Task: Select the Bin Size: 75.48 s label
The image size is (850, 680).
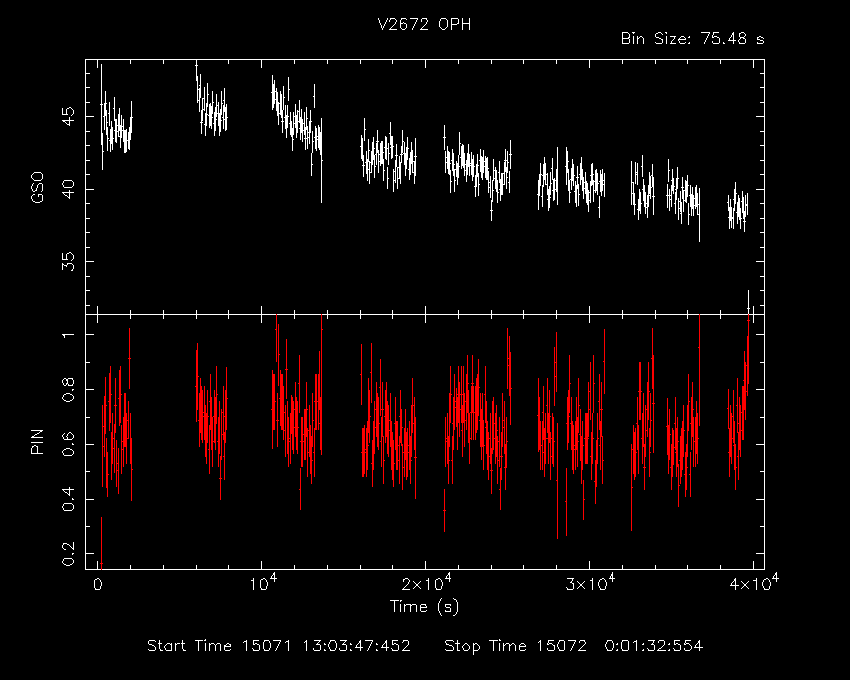Action: [692, 39]
